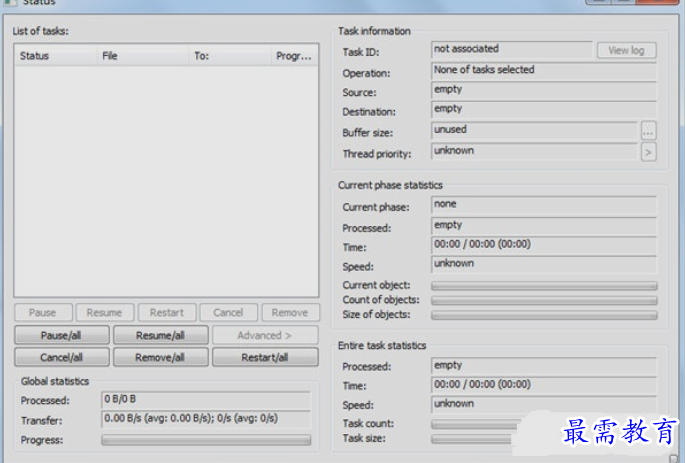Click Global statistics Progress bar
This screenshot has width=685, height=463.
pyautogui.click(x=206, y=440)
